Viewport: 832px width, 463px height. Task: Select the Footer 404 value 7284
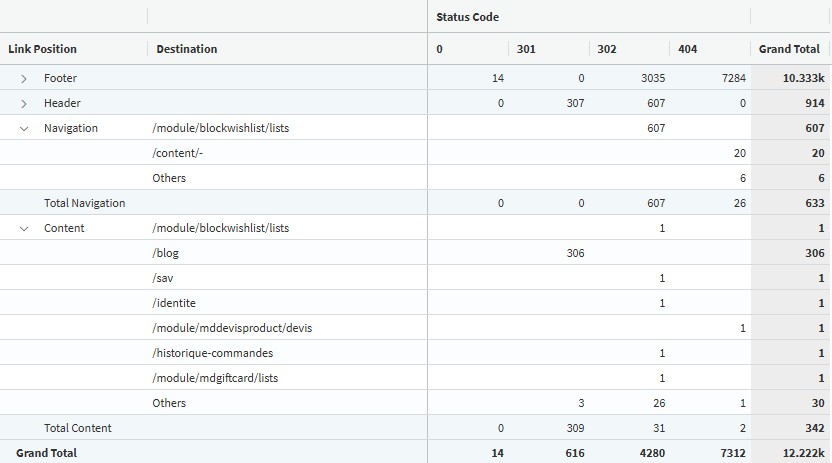[734, 78]
